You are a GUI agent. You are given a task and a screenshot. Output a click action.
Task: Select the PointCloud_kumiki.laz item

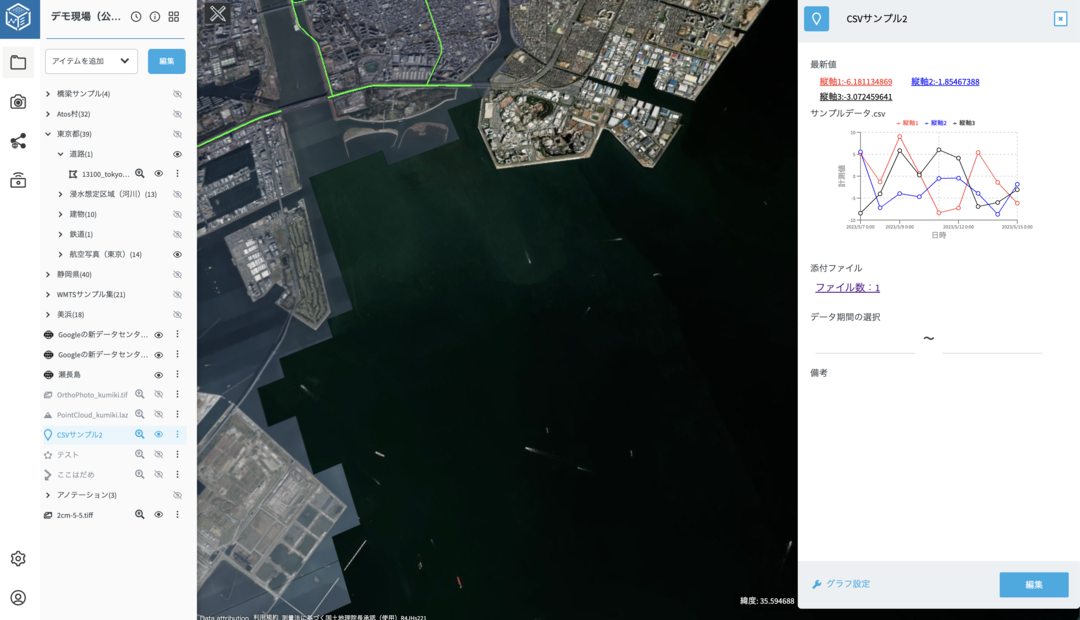[x=92, y=414]
